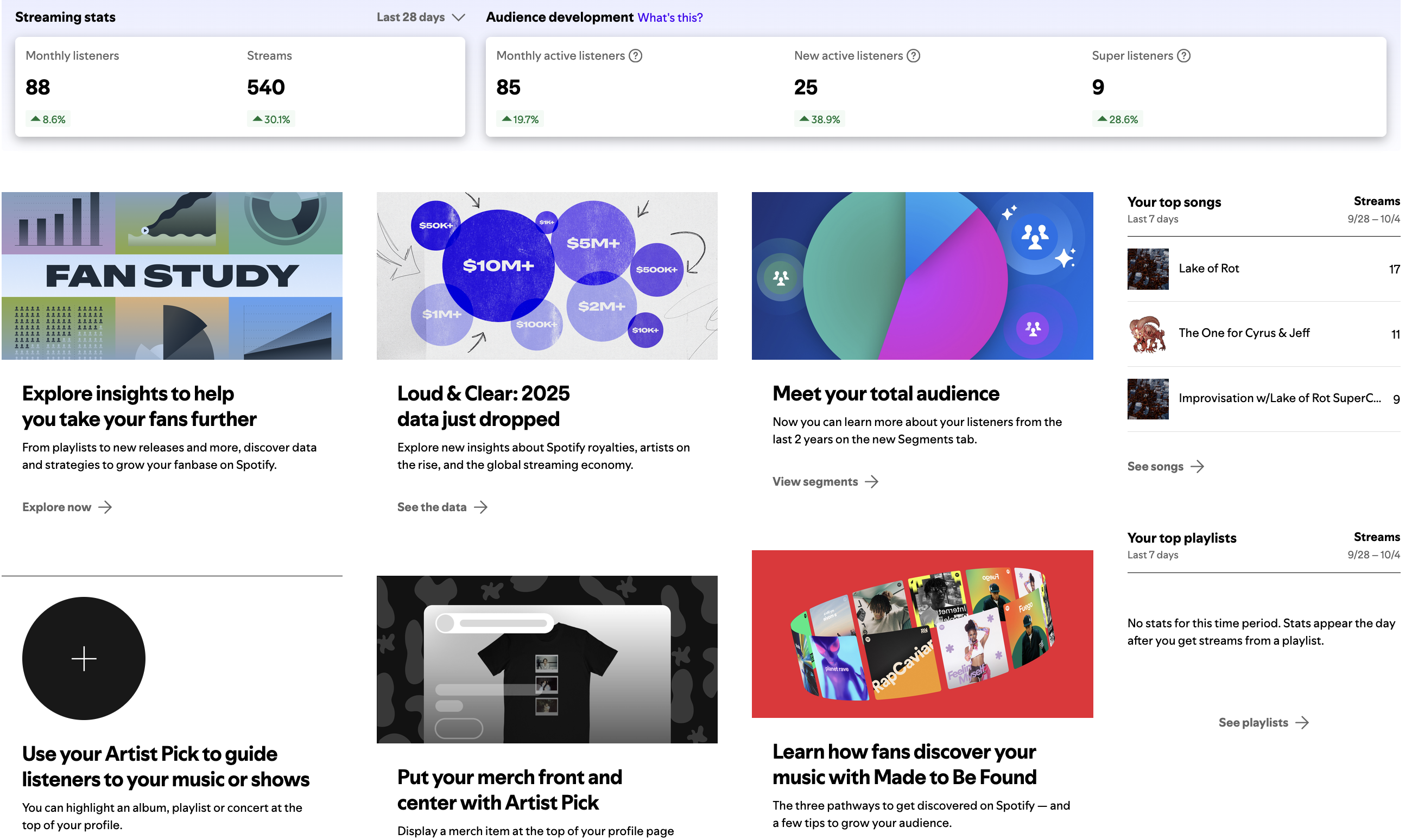The image size is (1418, 840).
Task: Click the arrow beside View segments
Action: (872, 482)
